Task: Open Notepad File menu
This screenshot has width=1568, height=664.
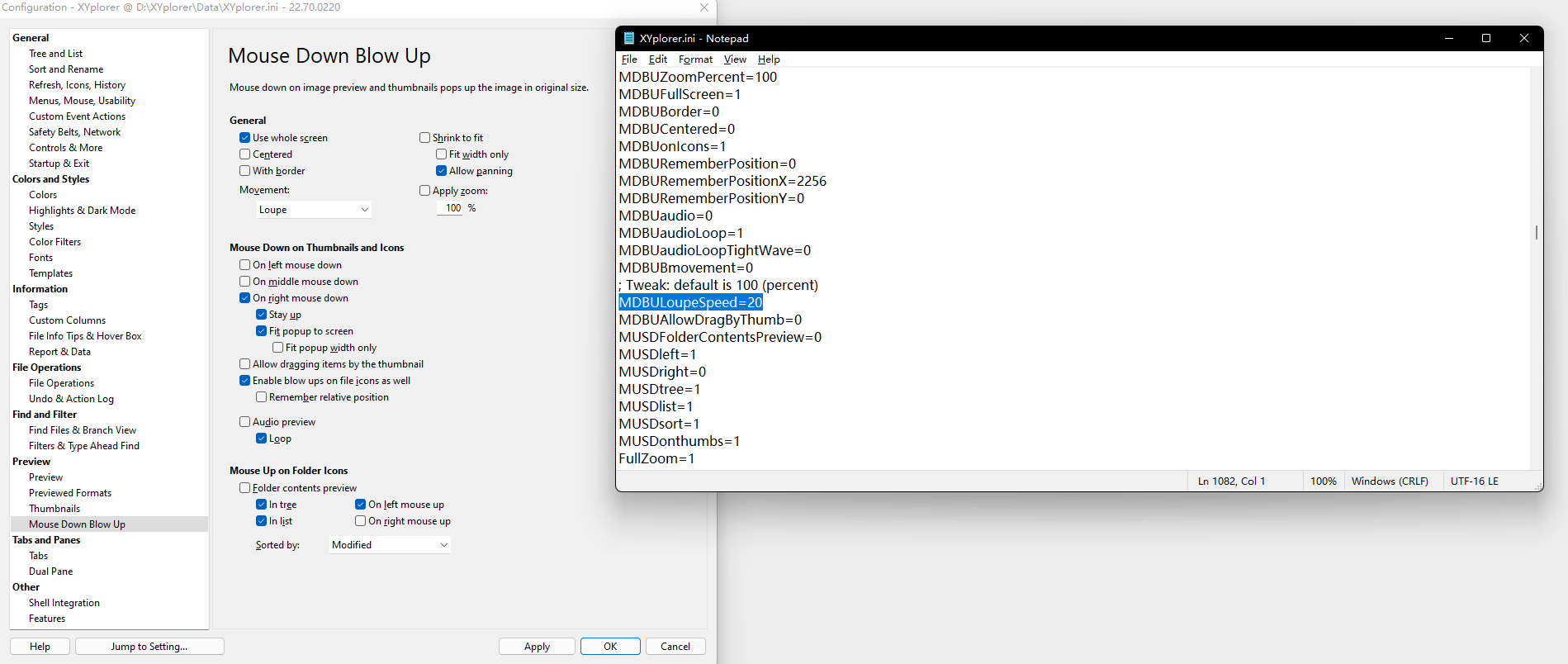Action: [x=629, y=59]
